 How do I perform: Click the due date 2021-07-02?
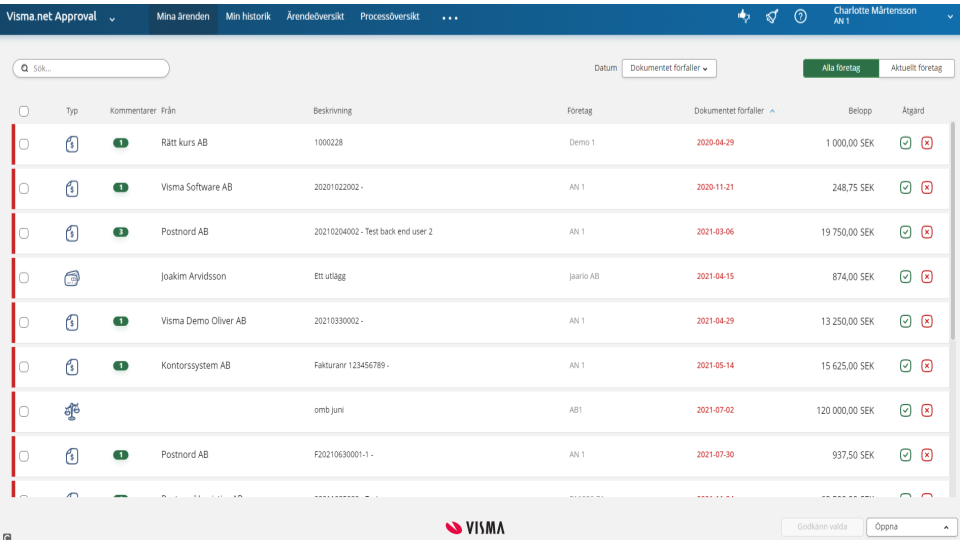[x=715, y=410]
